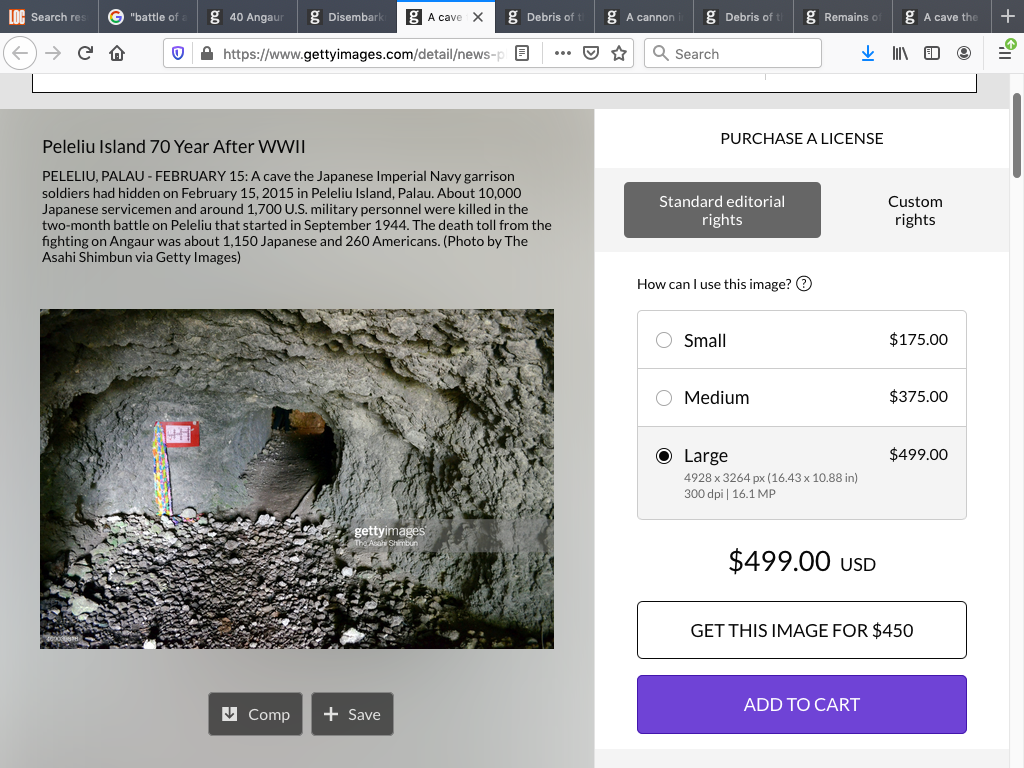Open the Downloads panel
This screenshot has width=1024, height=768.
click(867, 53)
